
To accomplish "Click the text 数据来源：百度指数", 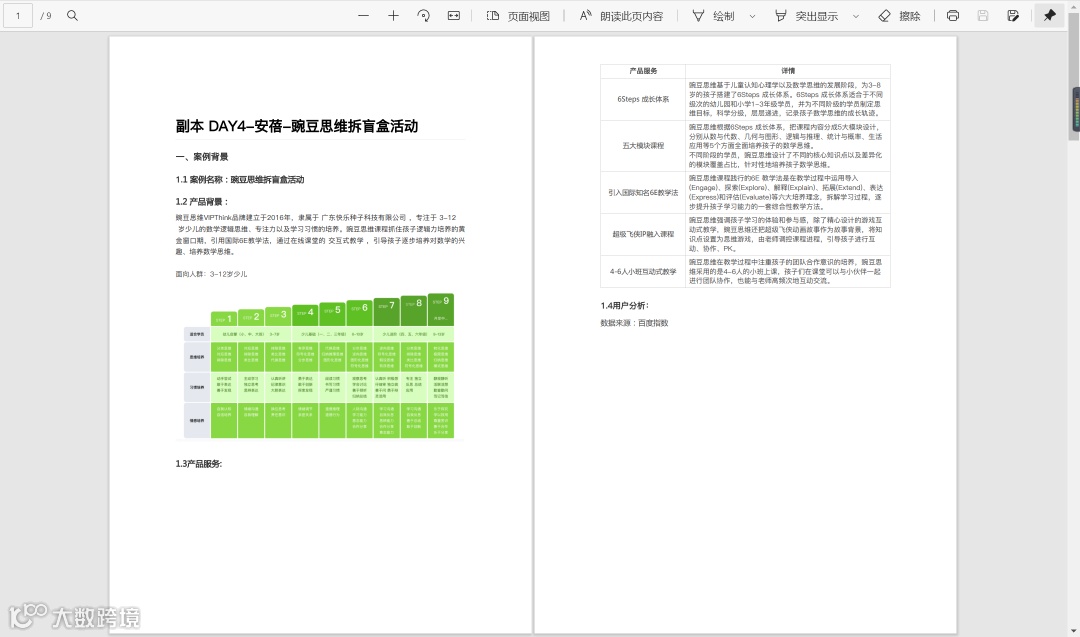I will (634, 323).
